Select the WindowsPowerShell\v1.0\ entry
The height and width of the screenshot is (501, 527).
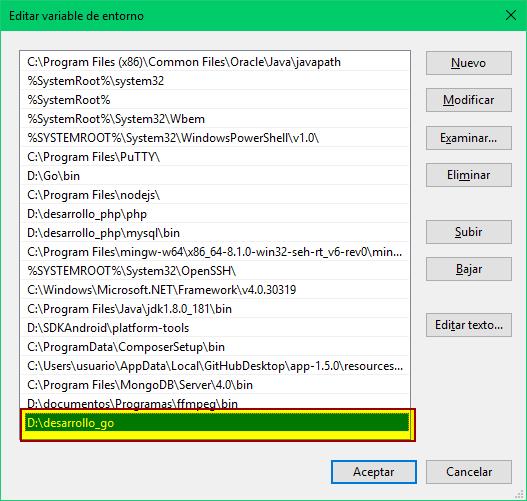(215, 138)
